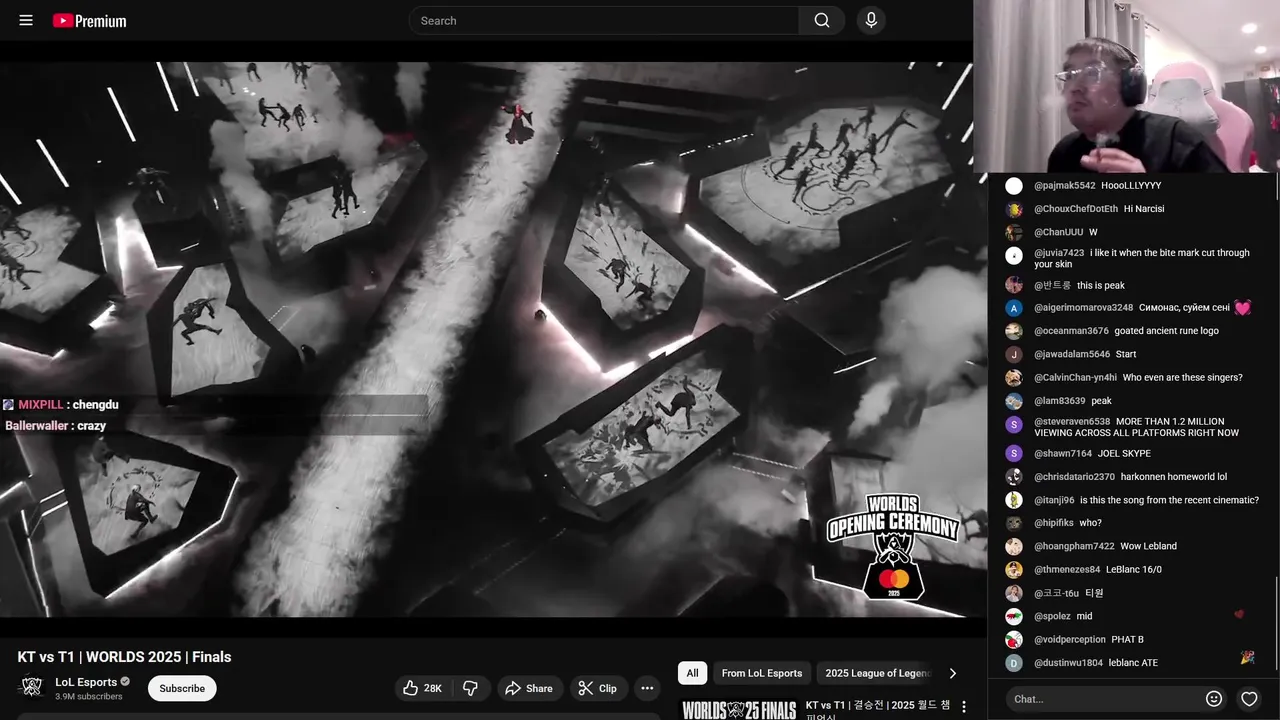Click 'LeBlanc 16/0' chat message
Screen dimensions: 1280x720
coord(1133,570)
